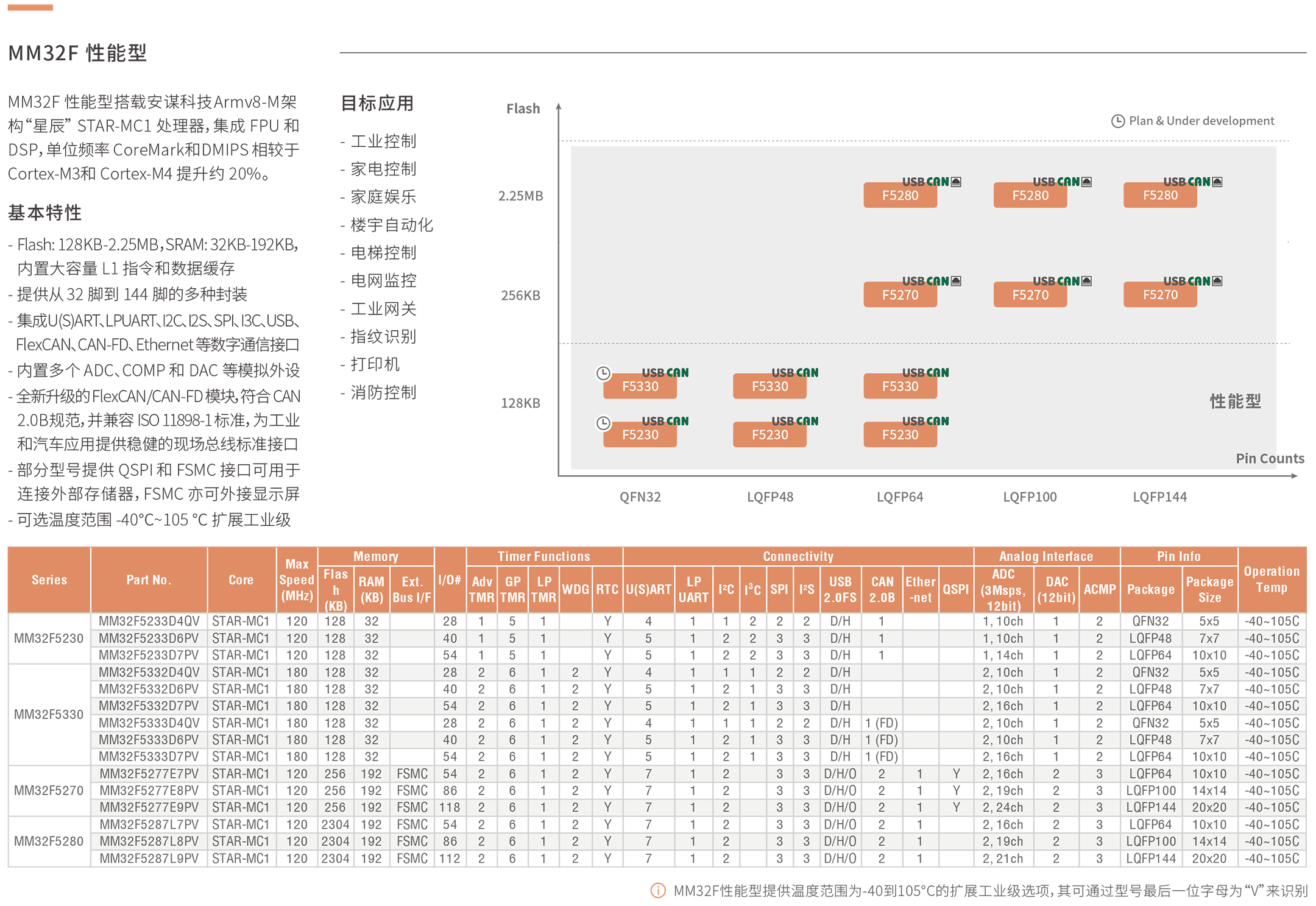Click the Ethernet icon above the LQFP100 F5280 block
Screen dimensions: 1316x906
pos(1086,182)
